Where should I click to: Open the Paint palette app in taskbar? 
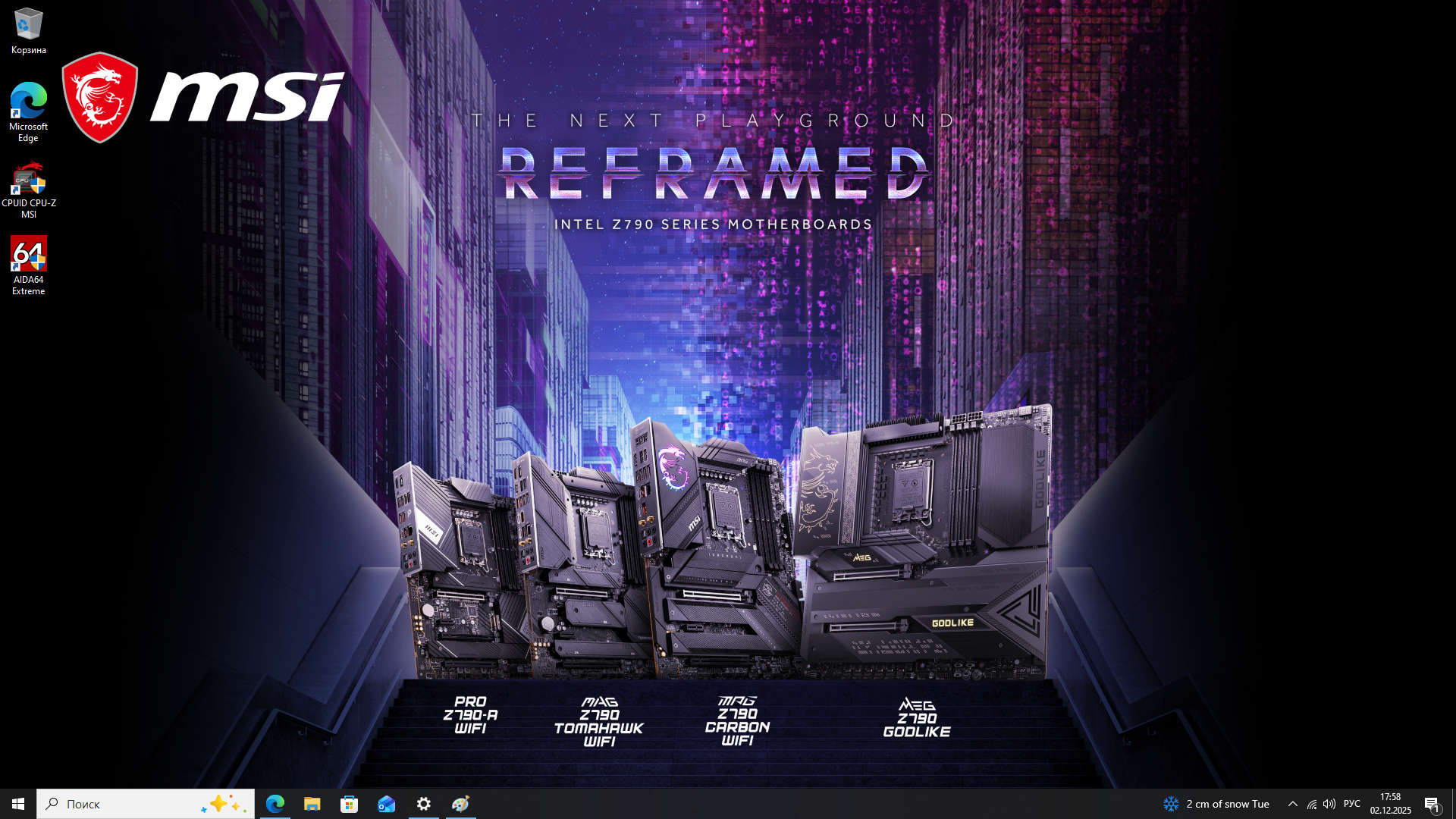pyautogui.click(x=460, y=804)
